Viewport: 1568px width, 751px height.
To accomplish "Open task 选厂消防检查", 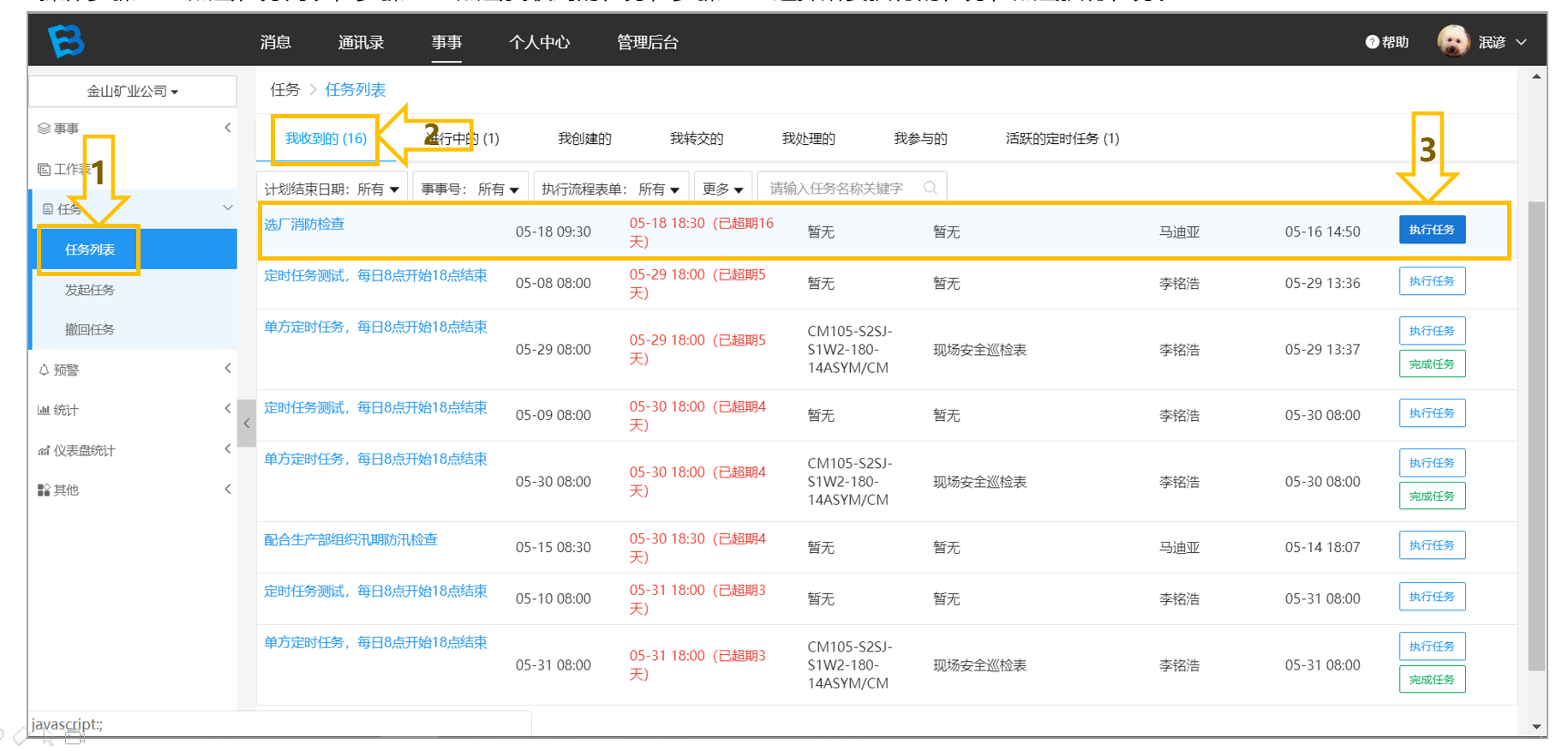I will (304, 224).
